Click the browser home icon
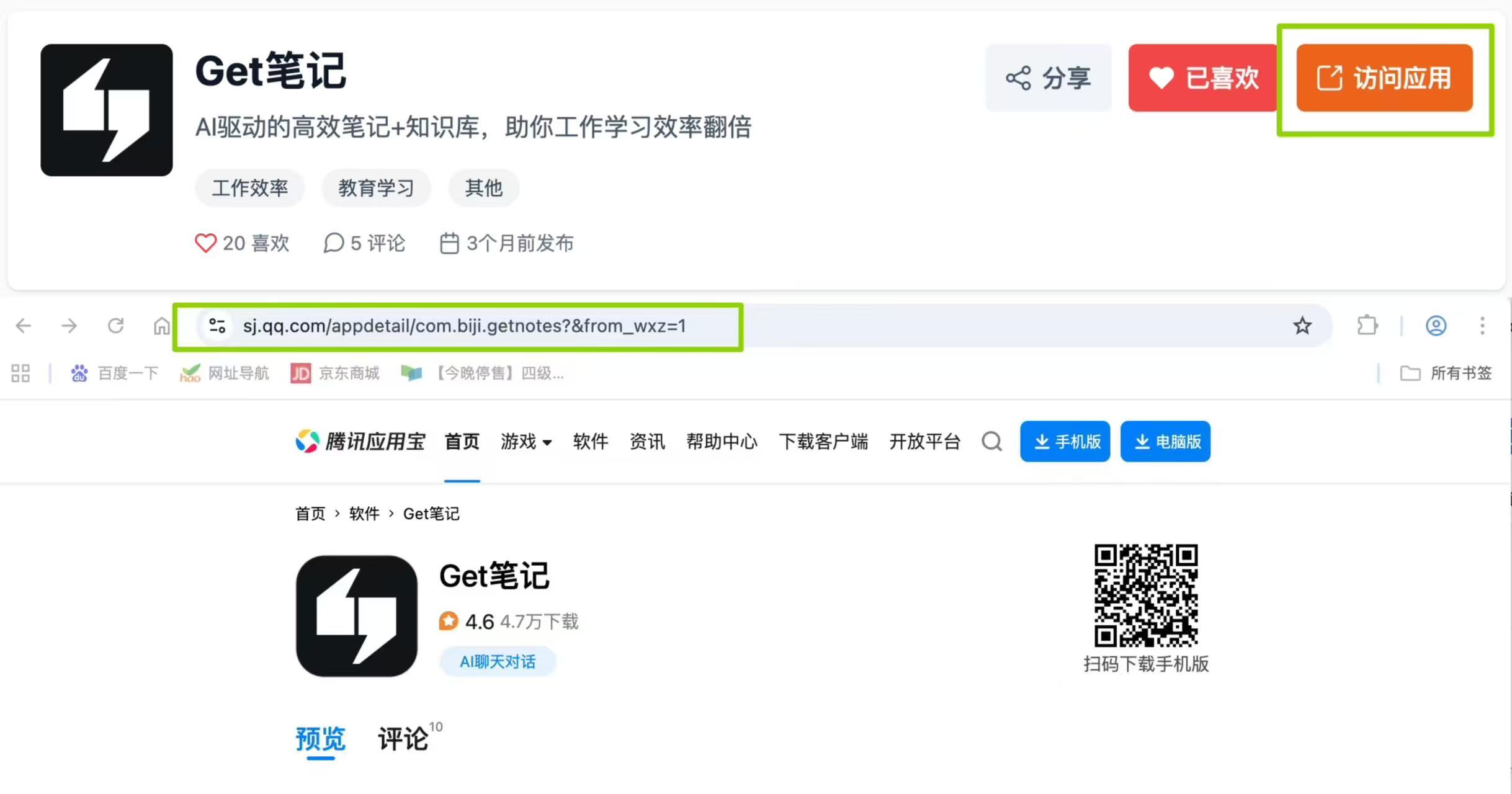 (161, 326)
